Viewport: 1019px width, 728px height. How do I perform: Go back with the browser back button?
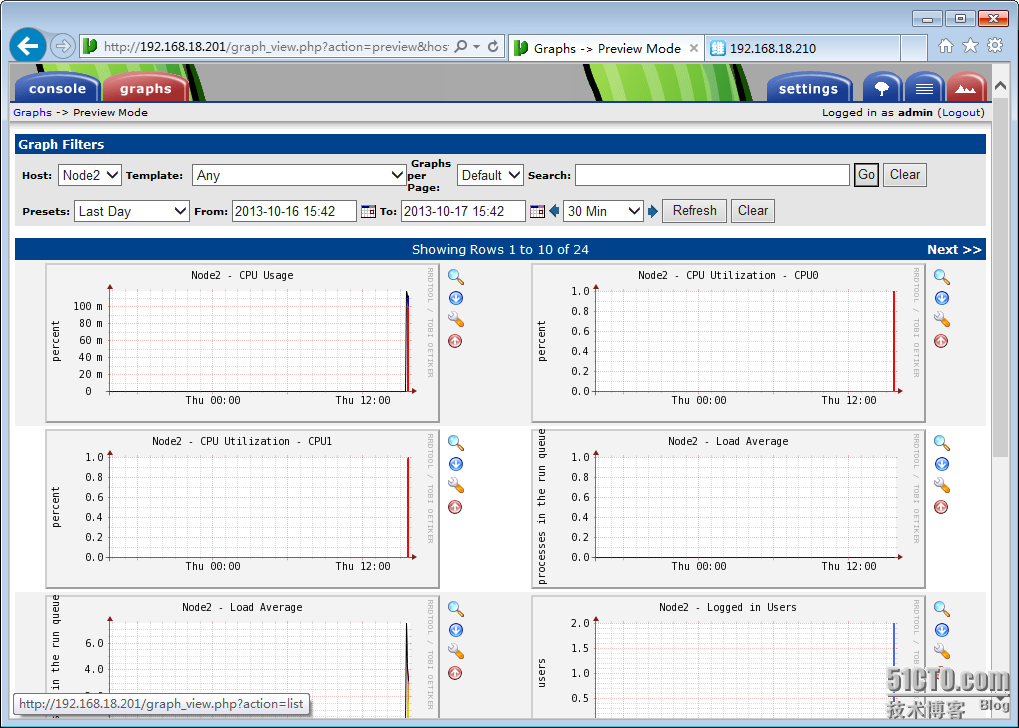[28, 46]
